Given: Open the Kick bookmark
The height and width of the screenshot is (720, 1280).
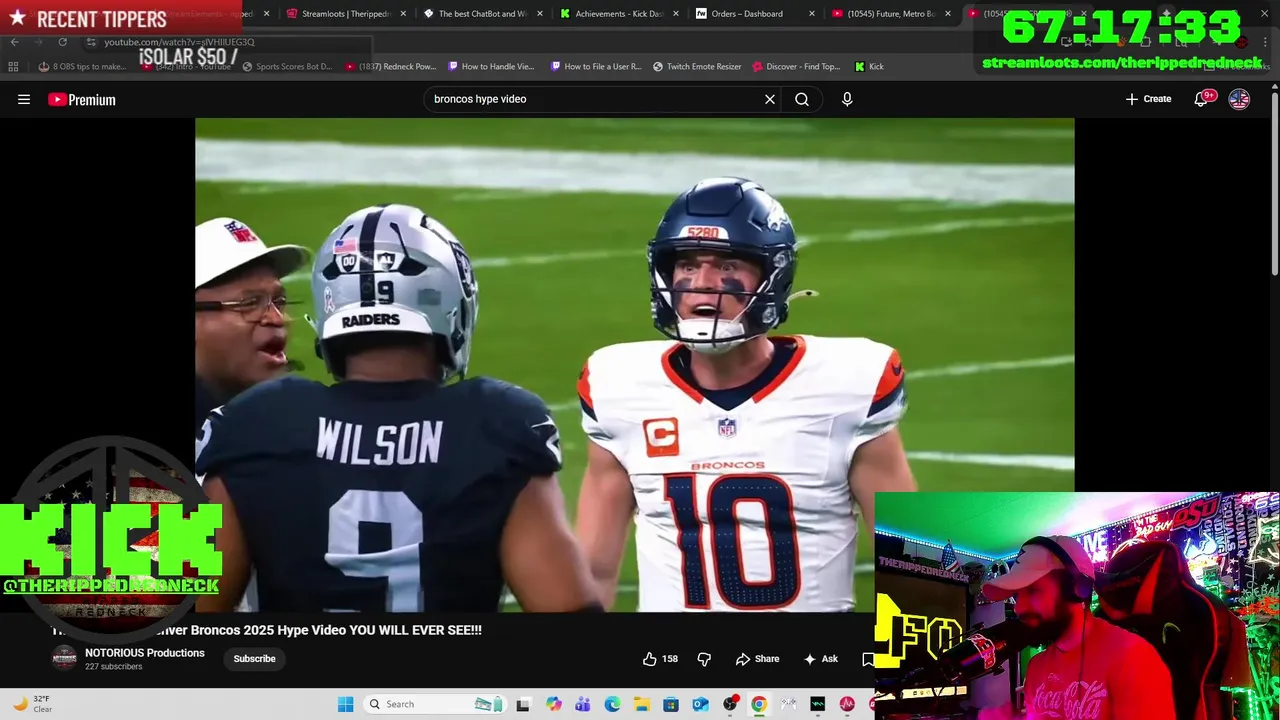Looking at the screenshot, I should [869, 66].
